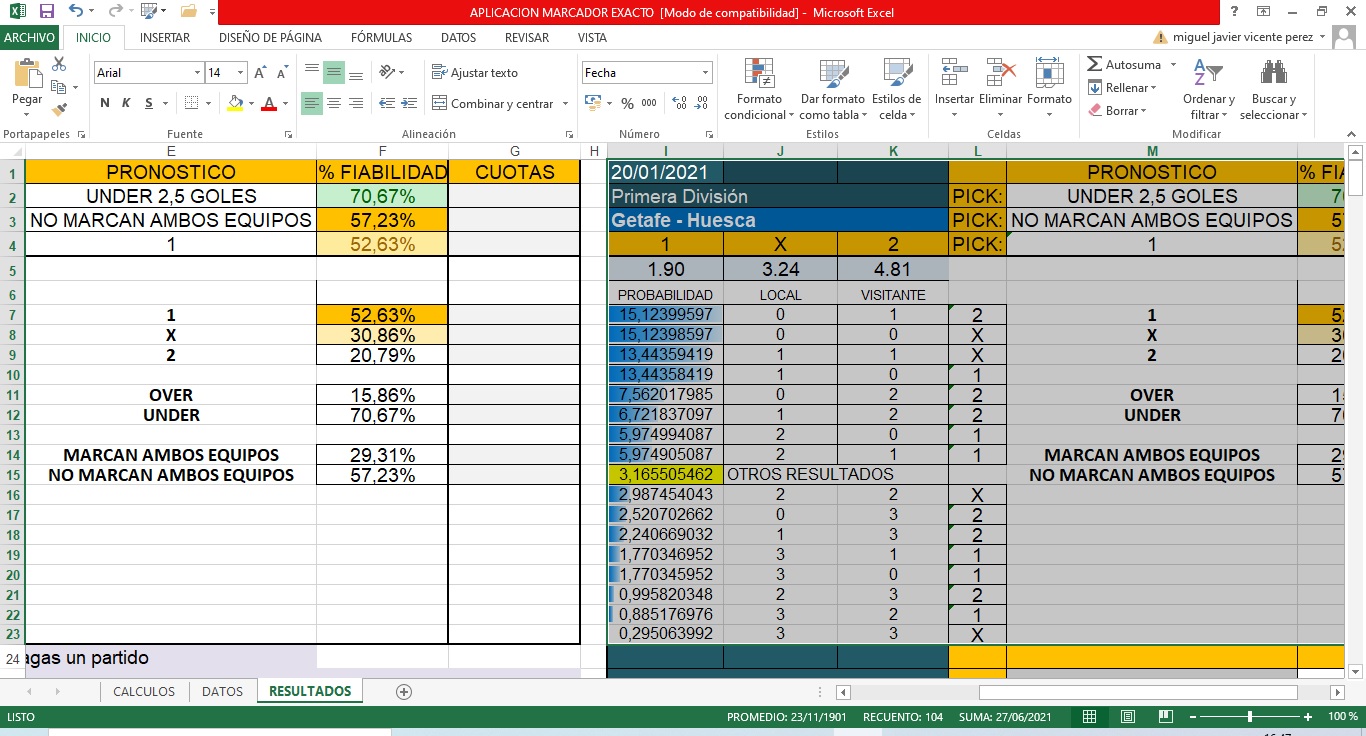Screen dimensions: 1366x736
Task: Open the font size 14 dropdown
Action: click(241, 73)
